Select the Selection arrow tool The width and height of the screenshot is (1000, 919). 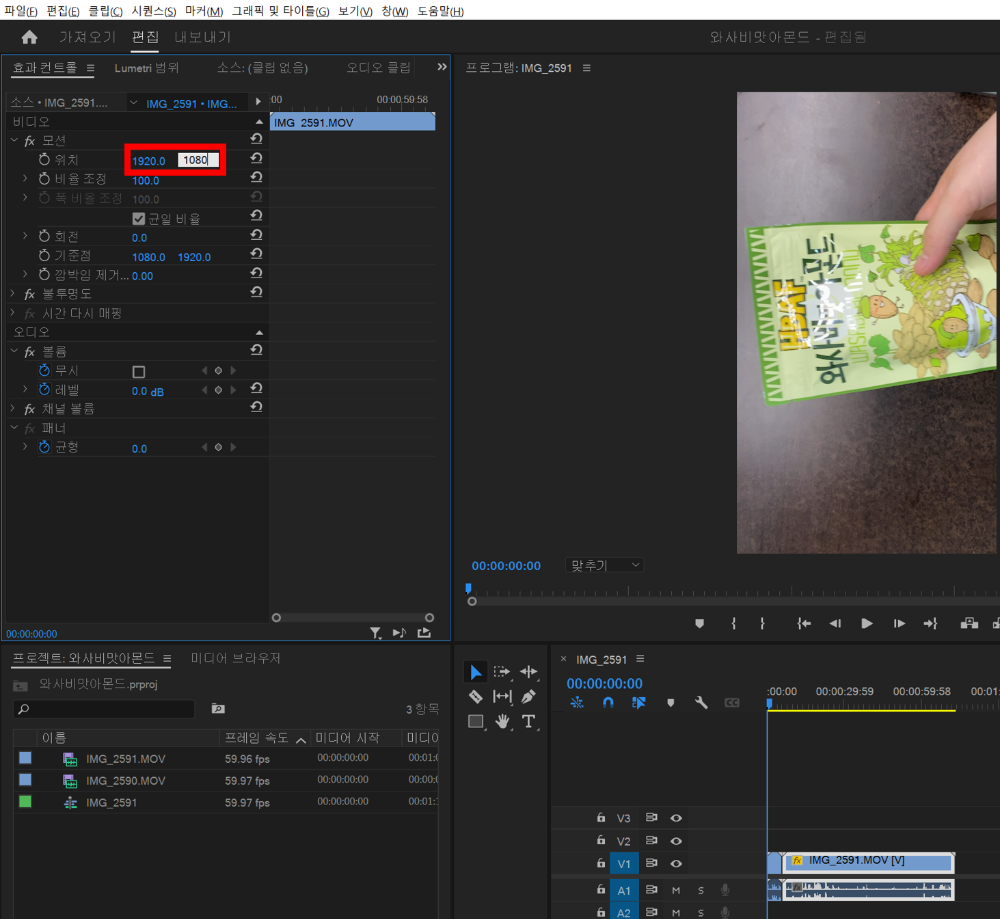coord(476,672)
